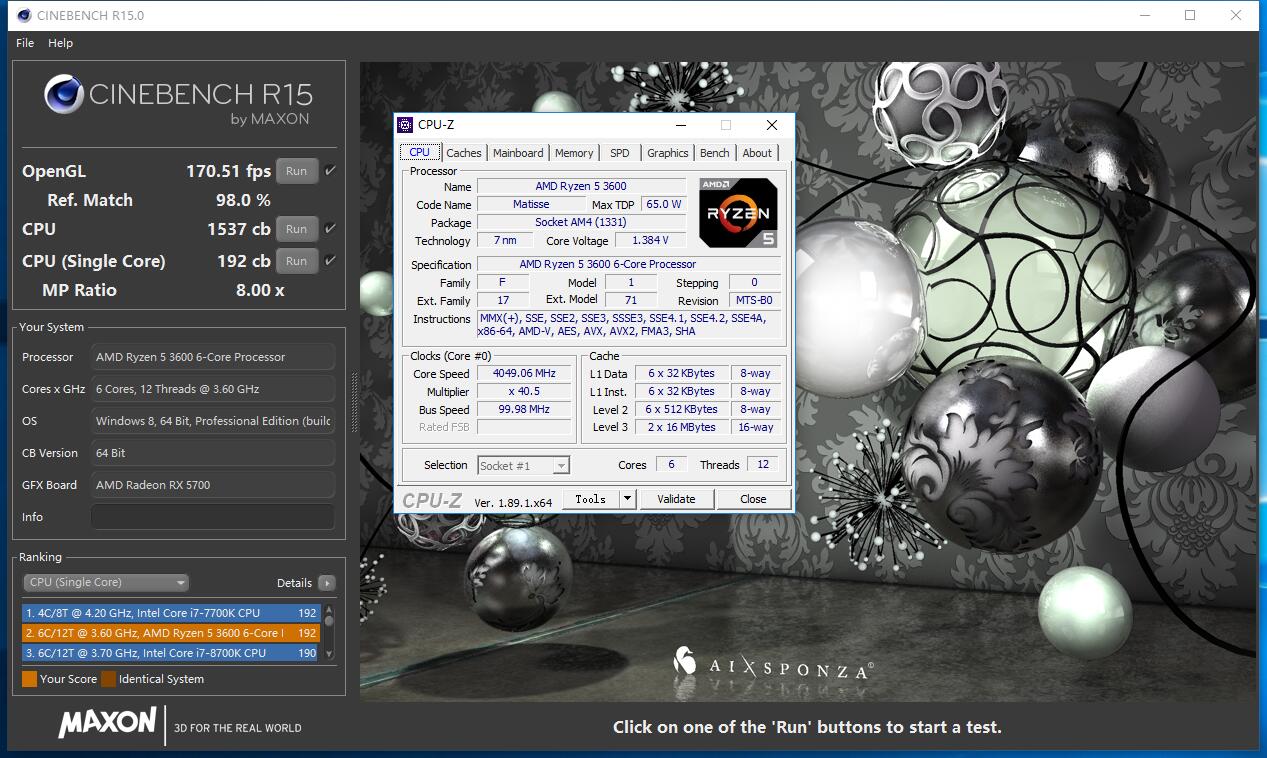This screenshot has width=1267, height=758.
Task: Select the i7-7700K ranking entry
Action: point(171,613)
